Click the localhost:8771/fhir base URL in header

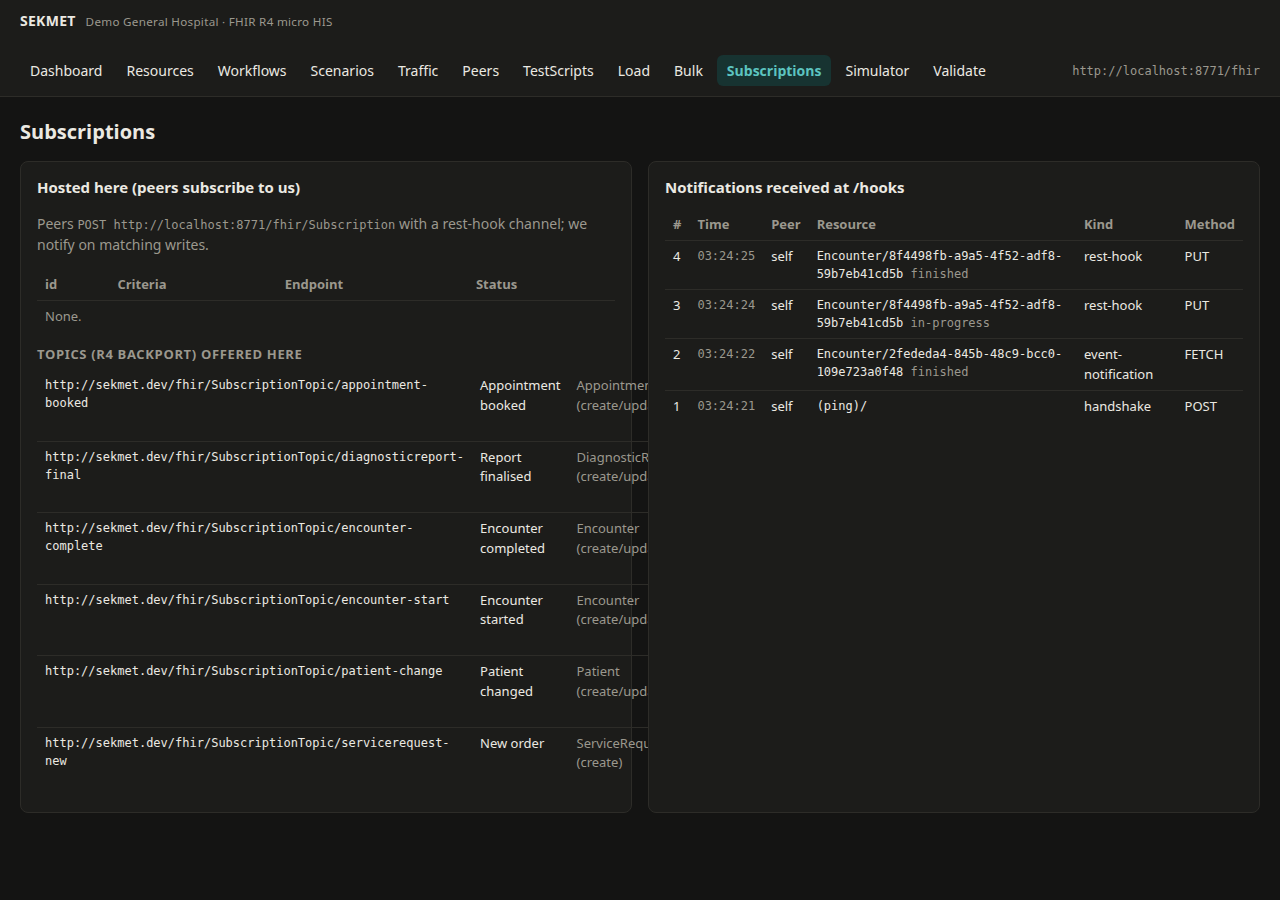[x=1166, y=71]
